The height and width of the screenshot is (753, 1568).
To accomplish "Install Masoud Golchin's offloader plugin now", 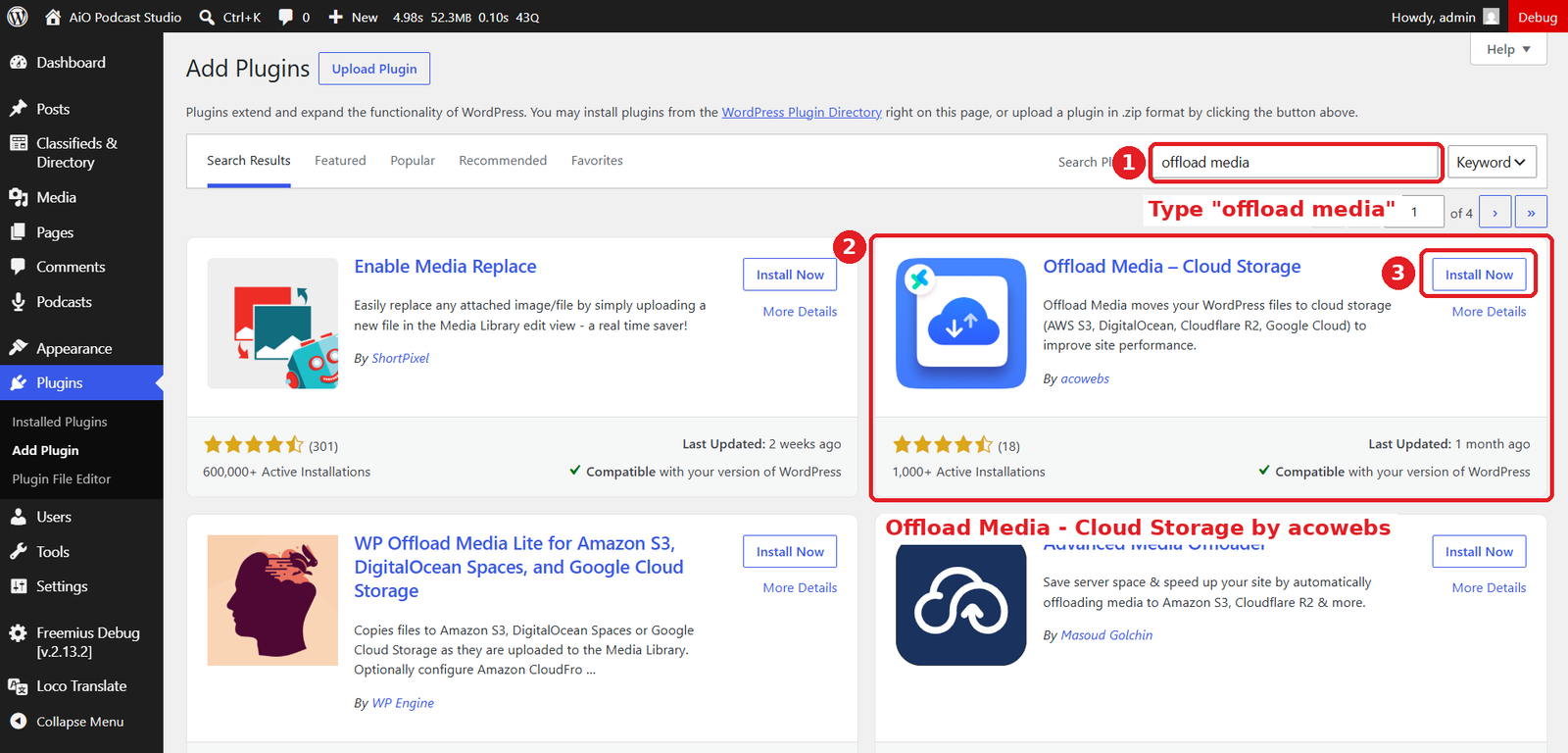I will click(1479, 552).
